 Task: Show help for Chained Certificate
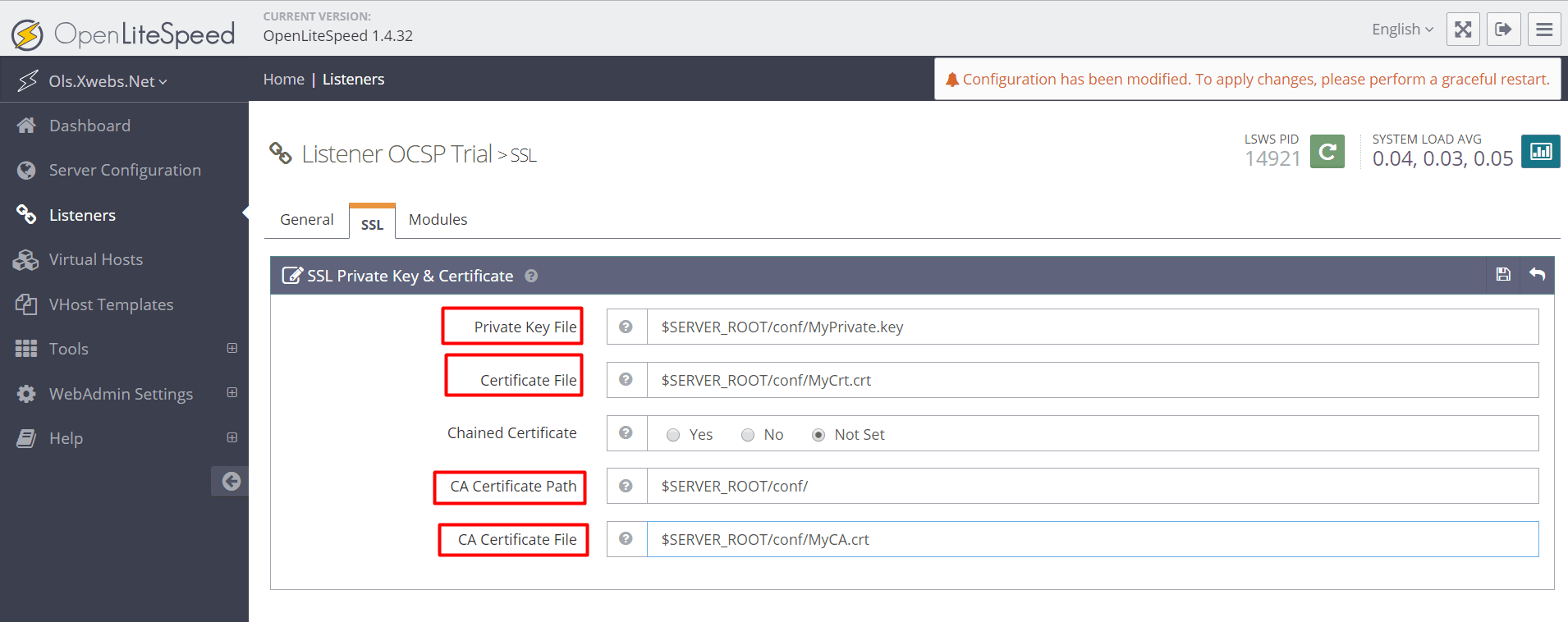click(626, 433)
